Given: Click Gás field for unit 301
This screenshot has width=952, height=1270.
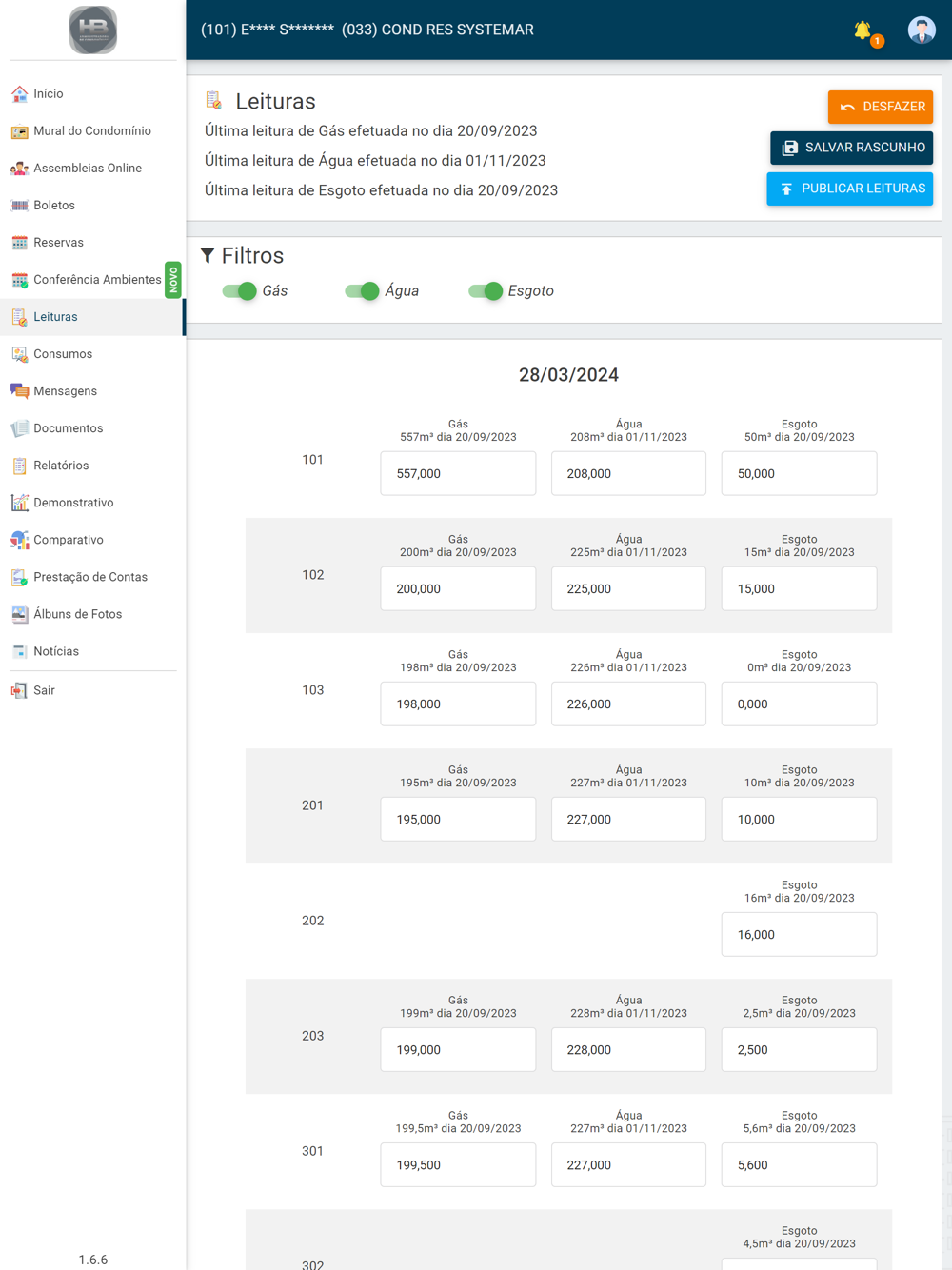Looking at the screenshot, I should click(x=458, y=1164).
